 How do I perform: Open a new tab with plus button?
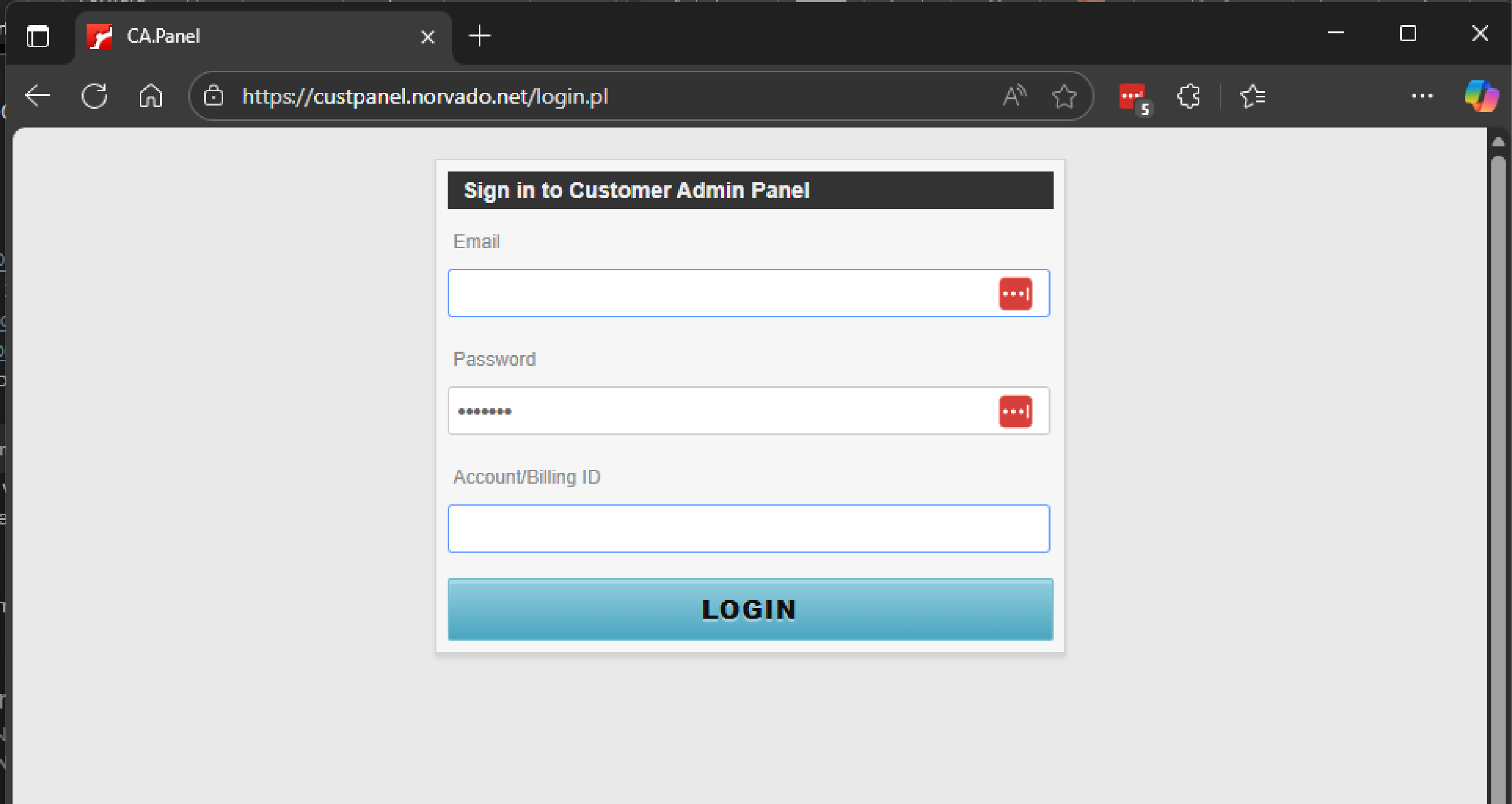[x=480, y=36]
